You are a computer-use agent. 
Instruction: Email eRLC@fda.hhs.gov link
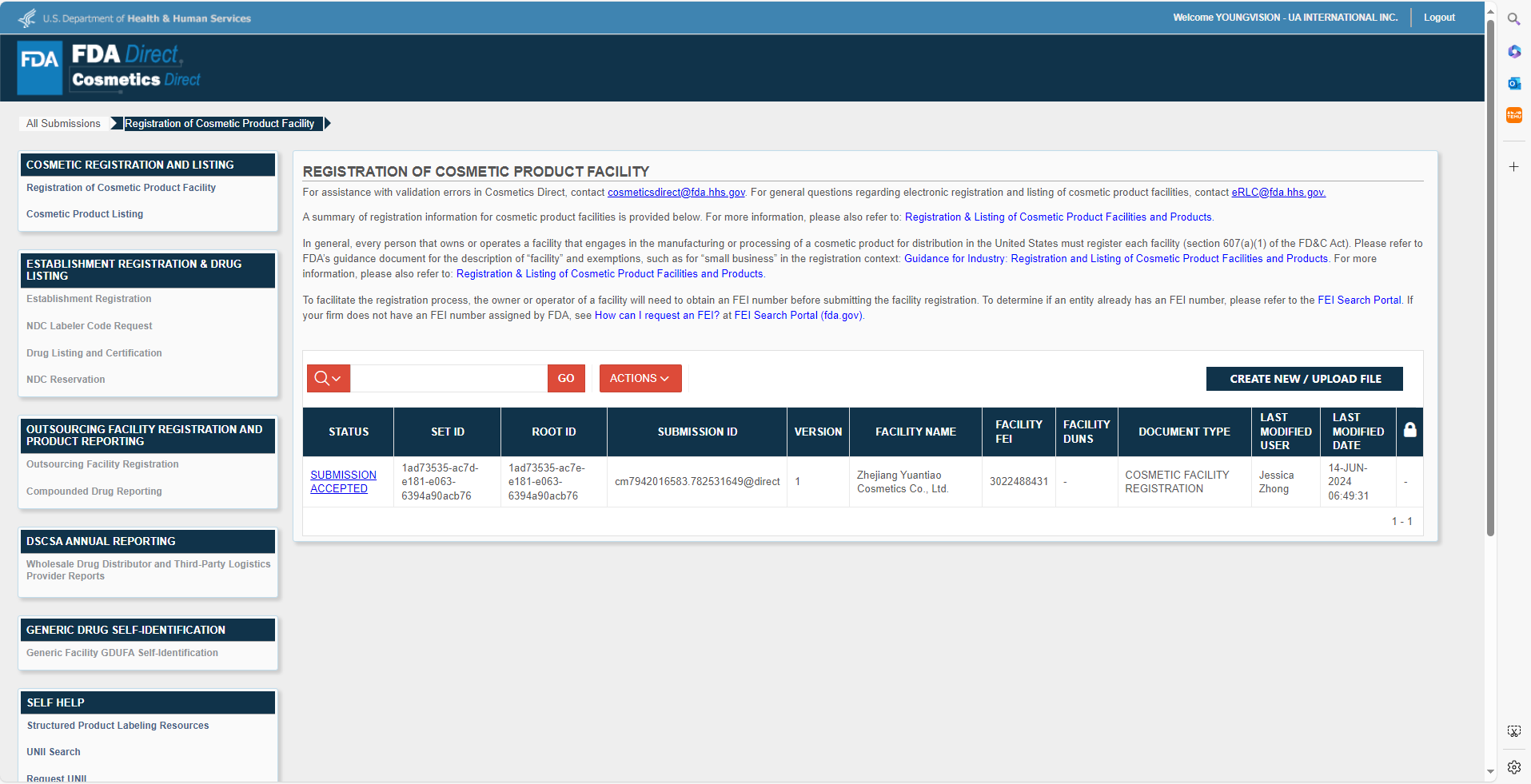[1278, 193]
